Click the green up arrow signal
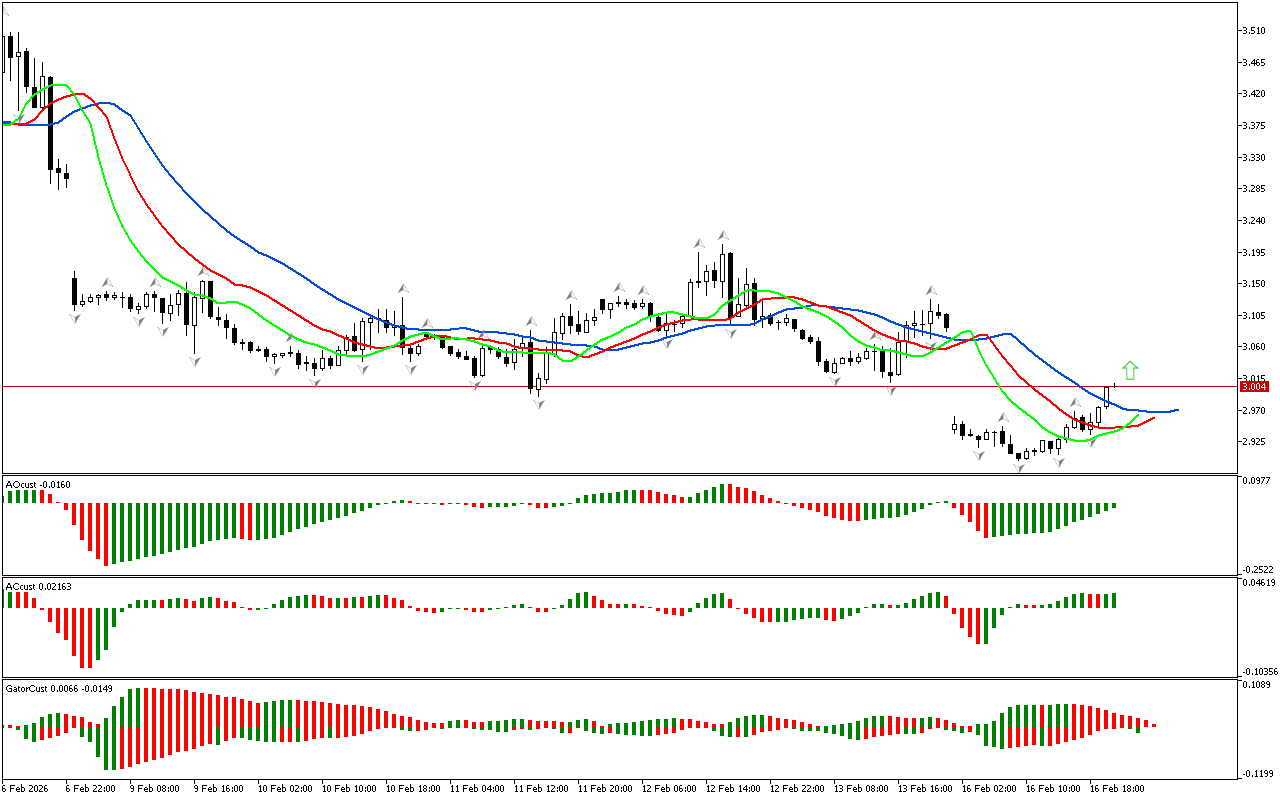1280x800 pixels. pyautogui.click(x=1130, y=370)
